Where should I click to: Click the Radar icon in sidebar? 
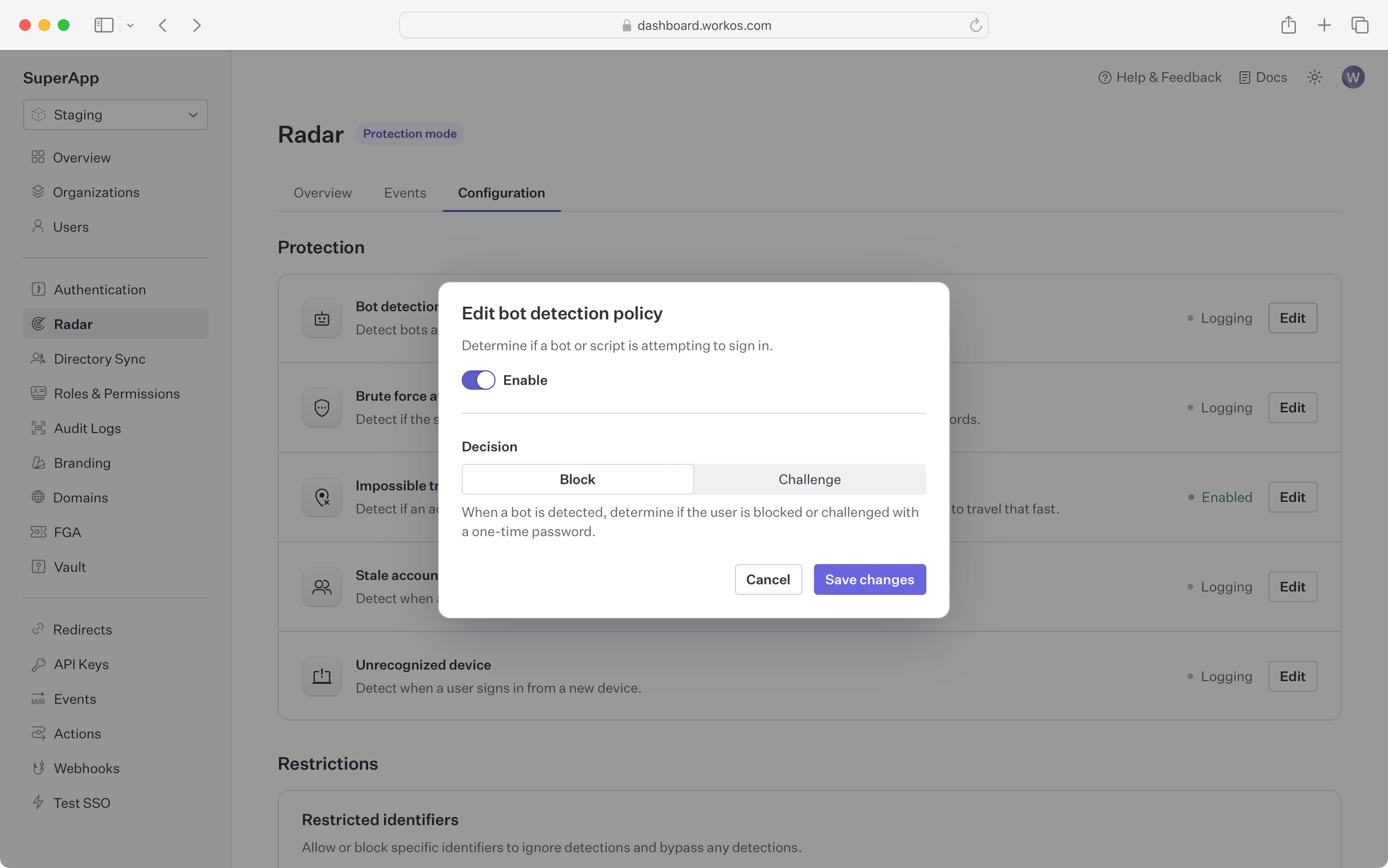[x=39, y=324]
